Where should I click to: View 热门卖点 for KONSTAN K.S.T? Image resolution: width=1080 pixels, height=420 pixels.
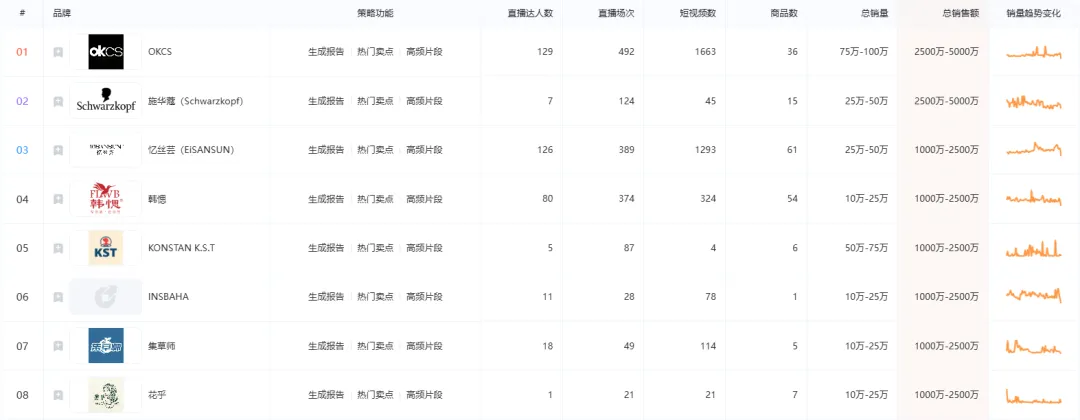375,248
